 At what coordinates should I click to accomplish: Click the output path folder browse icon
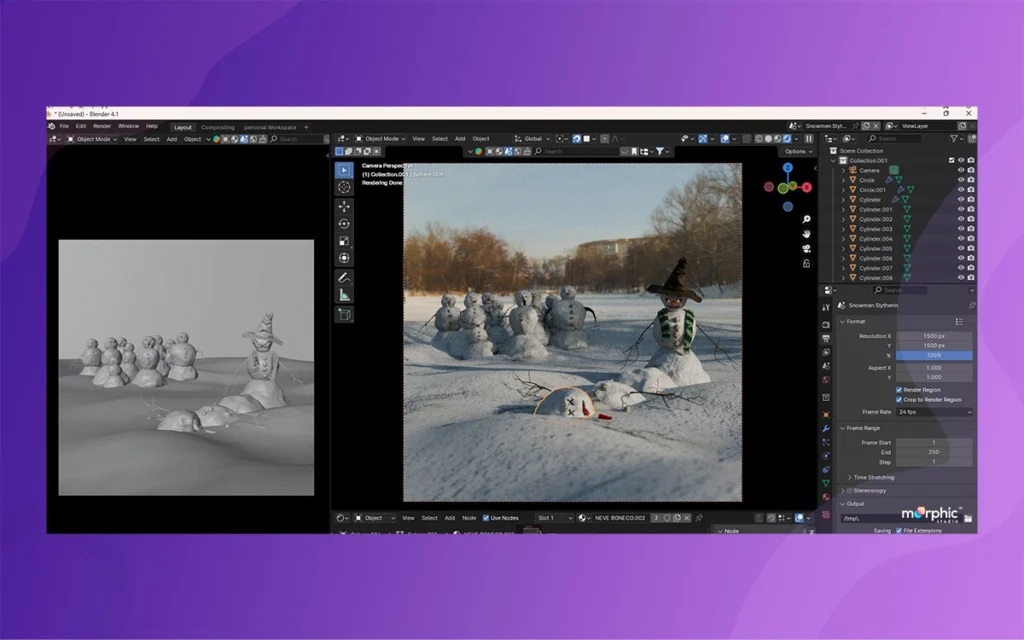pyautogui.click(x=968, y=519)
